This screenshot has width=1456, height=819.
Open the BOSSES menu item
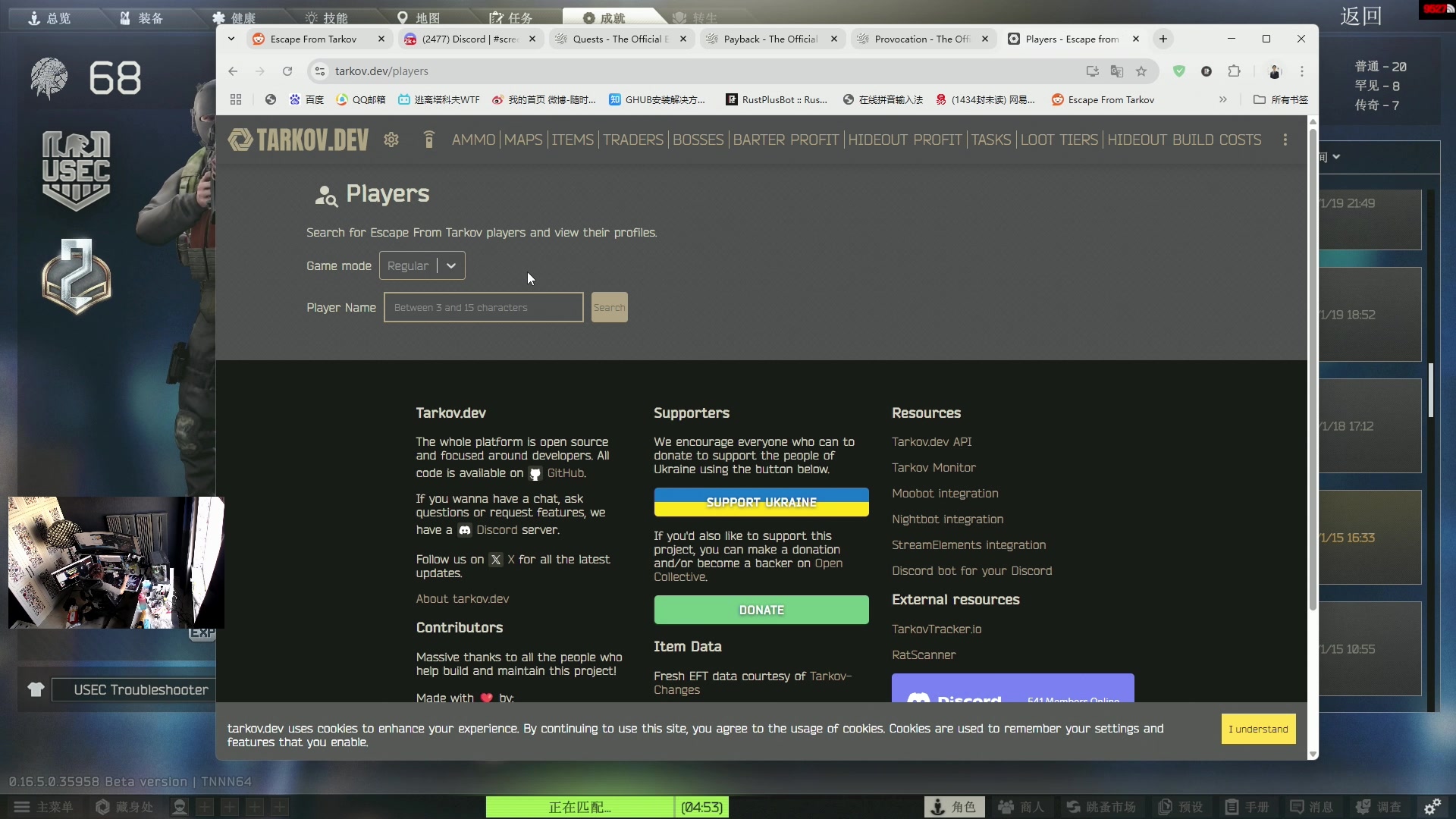(x=698, y=140)
